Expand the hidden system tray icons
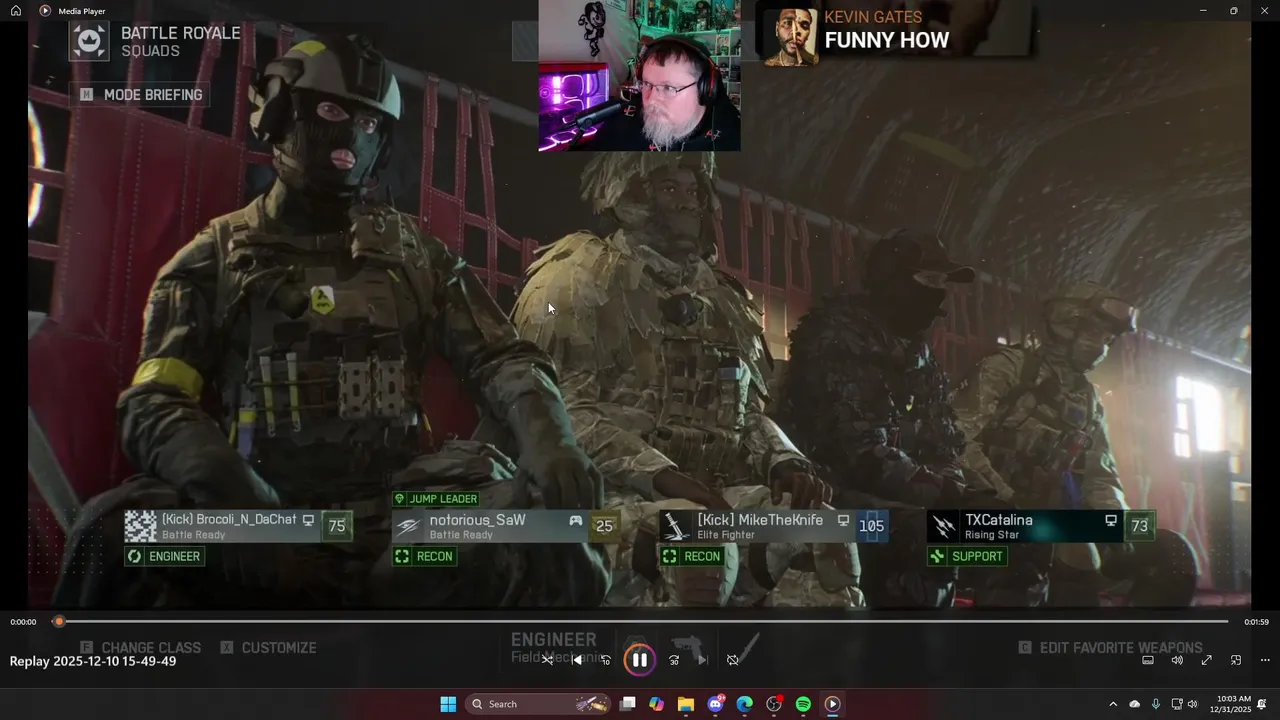The height and width of the screenshot is (720, 1280). pos(1113,704)
